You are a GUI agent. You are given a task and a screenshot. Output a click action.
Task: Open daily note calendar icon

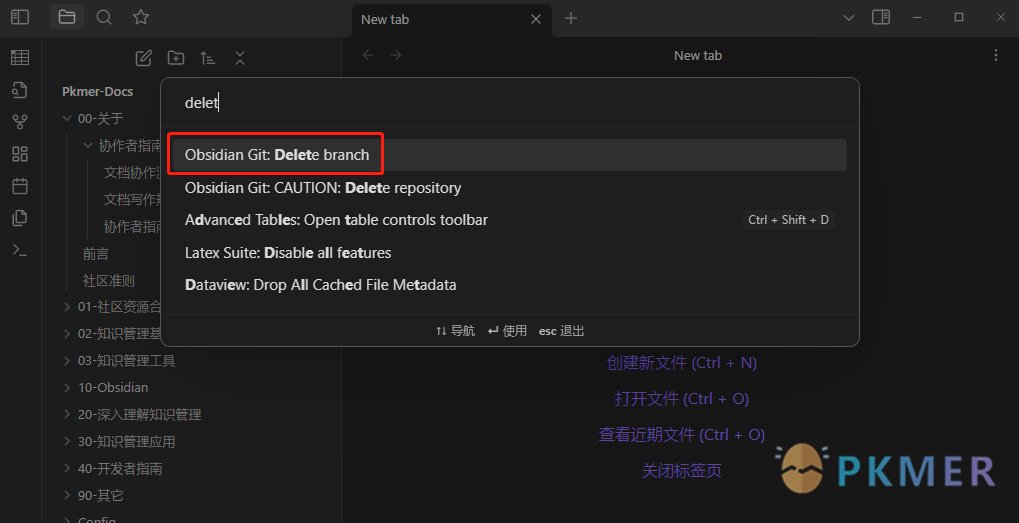coord(20,186)
